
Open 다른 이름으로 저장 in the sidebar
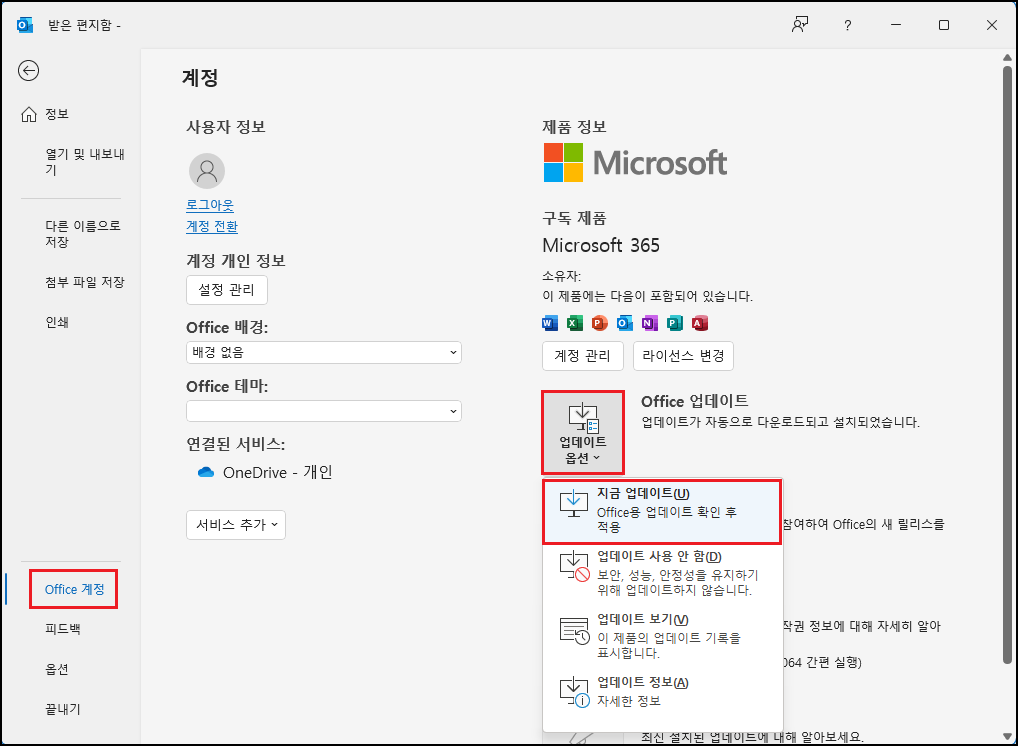82,234
